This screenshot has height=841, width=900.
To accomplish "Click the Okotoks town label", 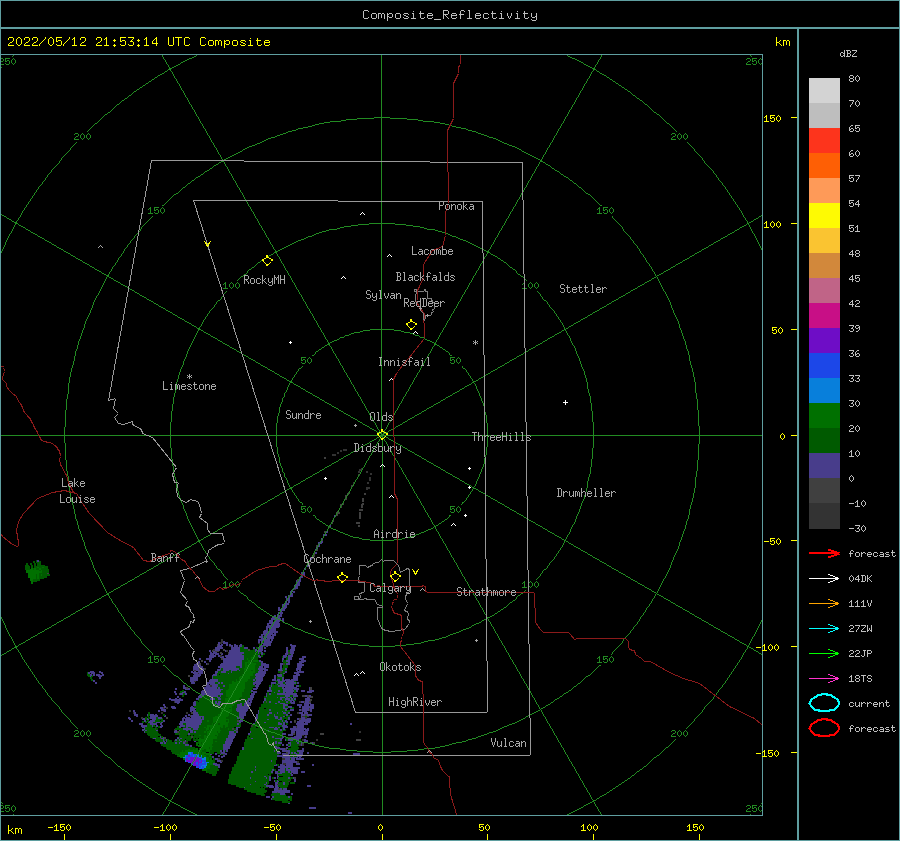I will 400,667.
